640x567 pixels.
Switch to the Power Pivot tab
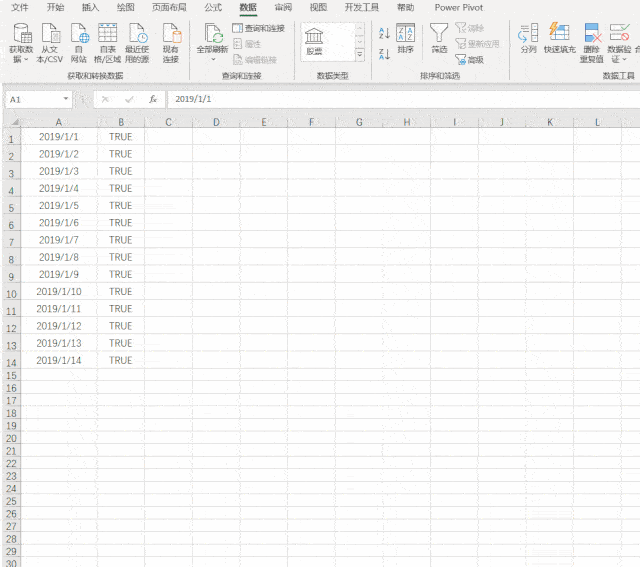(x=458, y=7)
